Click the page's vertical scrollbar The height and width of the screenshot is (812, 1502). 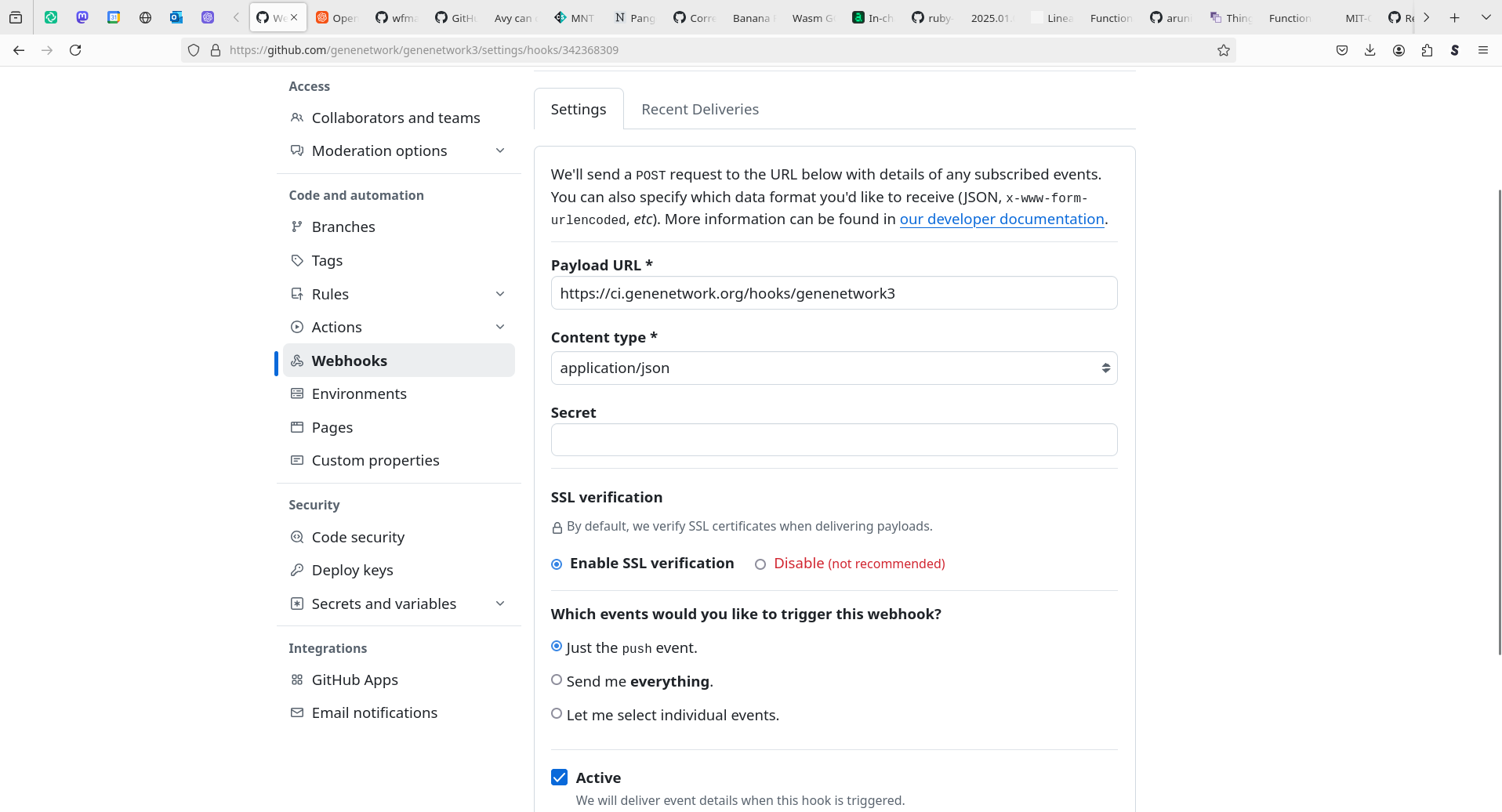click(1499, 423)
